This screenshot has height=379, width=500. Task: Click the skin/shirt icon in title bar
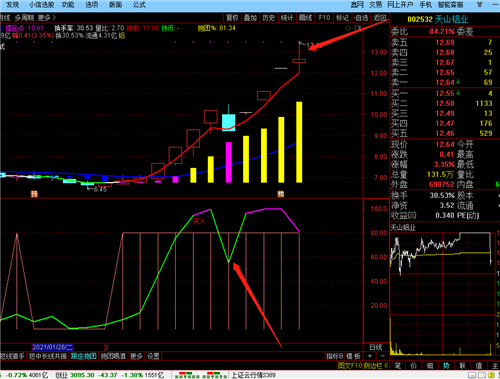(x=480, y=5)
